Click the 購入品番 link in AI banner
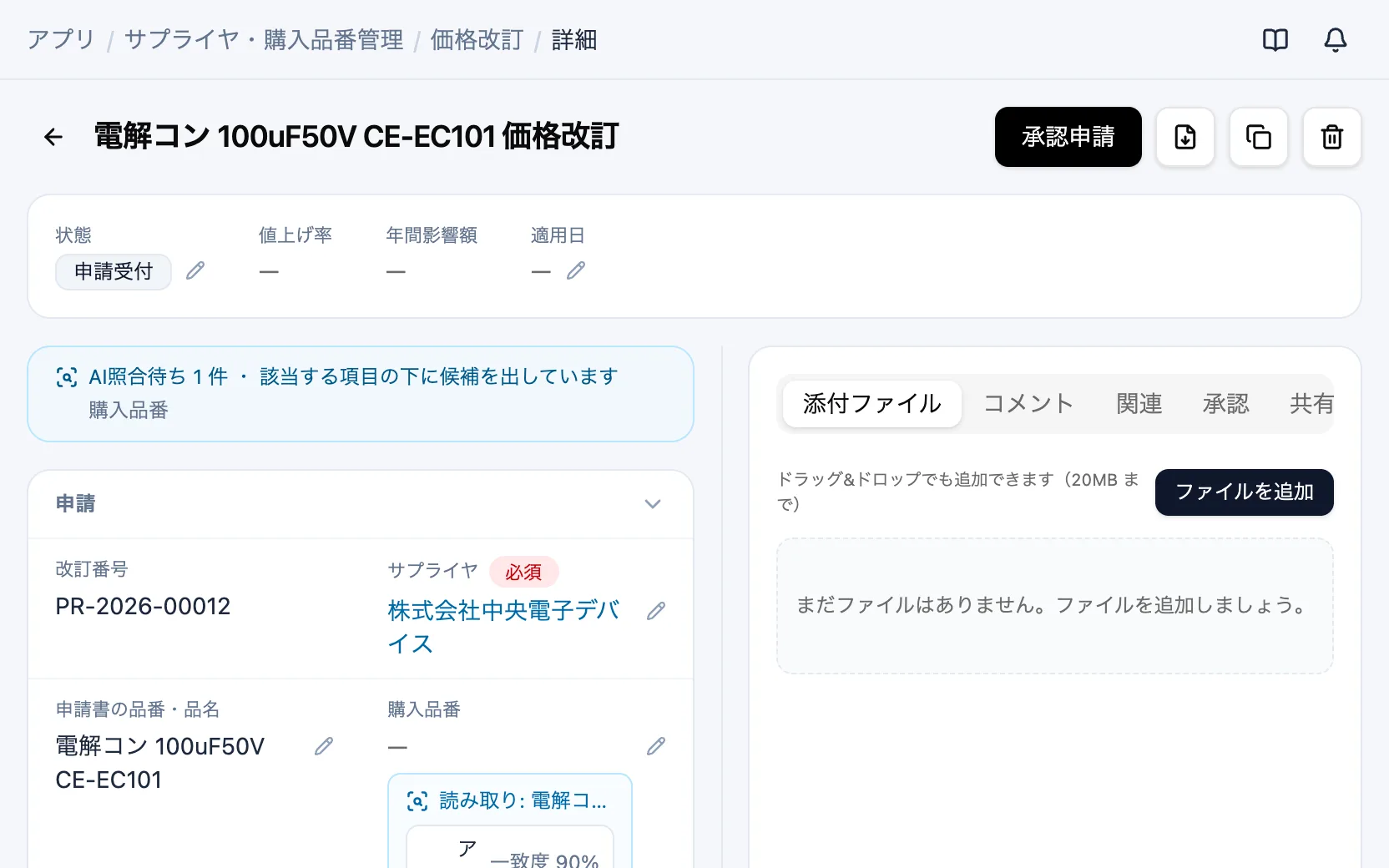The width and height of the screenshot is (1389, 868). coord(129,411)
